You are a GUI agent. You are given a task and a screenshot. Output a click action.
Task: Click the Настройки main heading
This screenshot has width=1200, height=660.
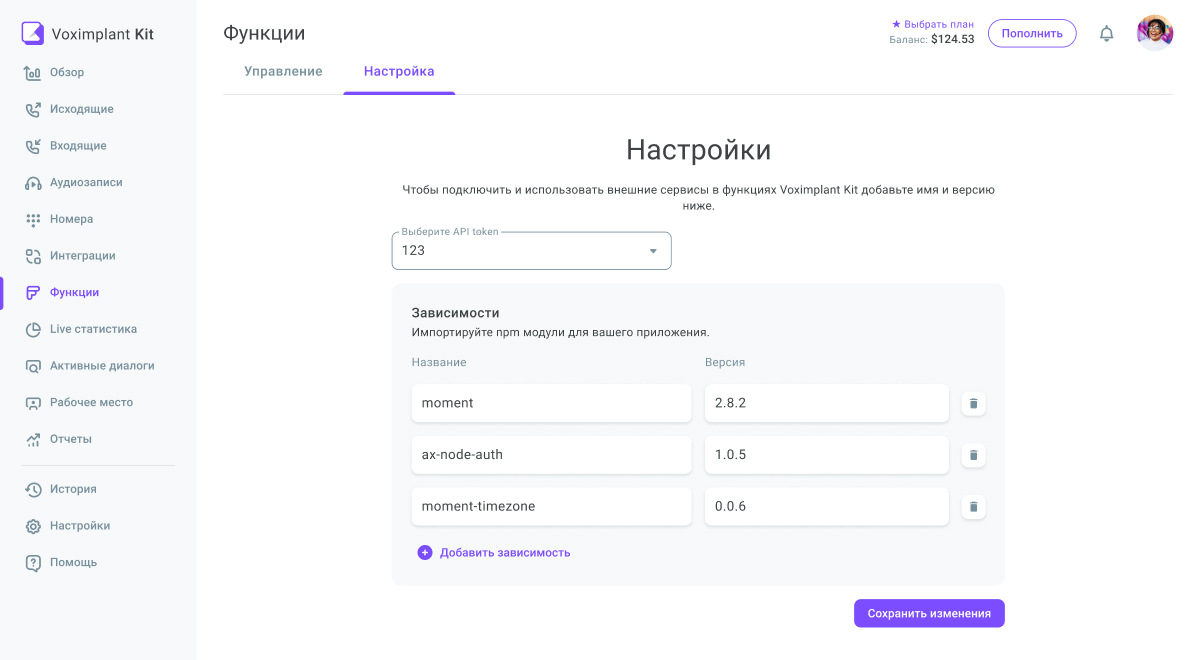pyautogui.click(x=698, y=150)
